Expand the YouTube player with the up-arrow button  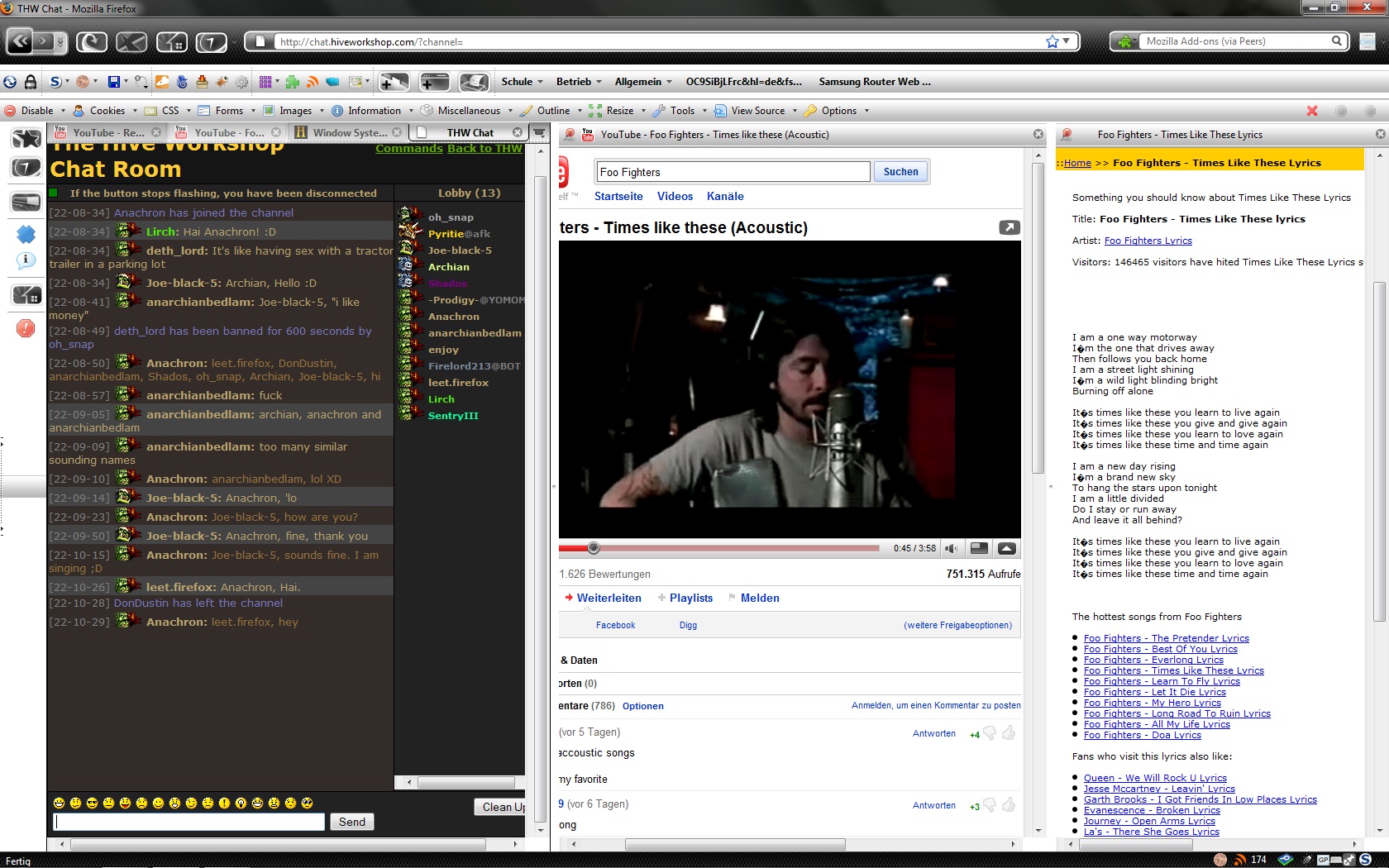point(1007,548)
